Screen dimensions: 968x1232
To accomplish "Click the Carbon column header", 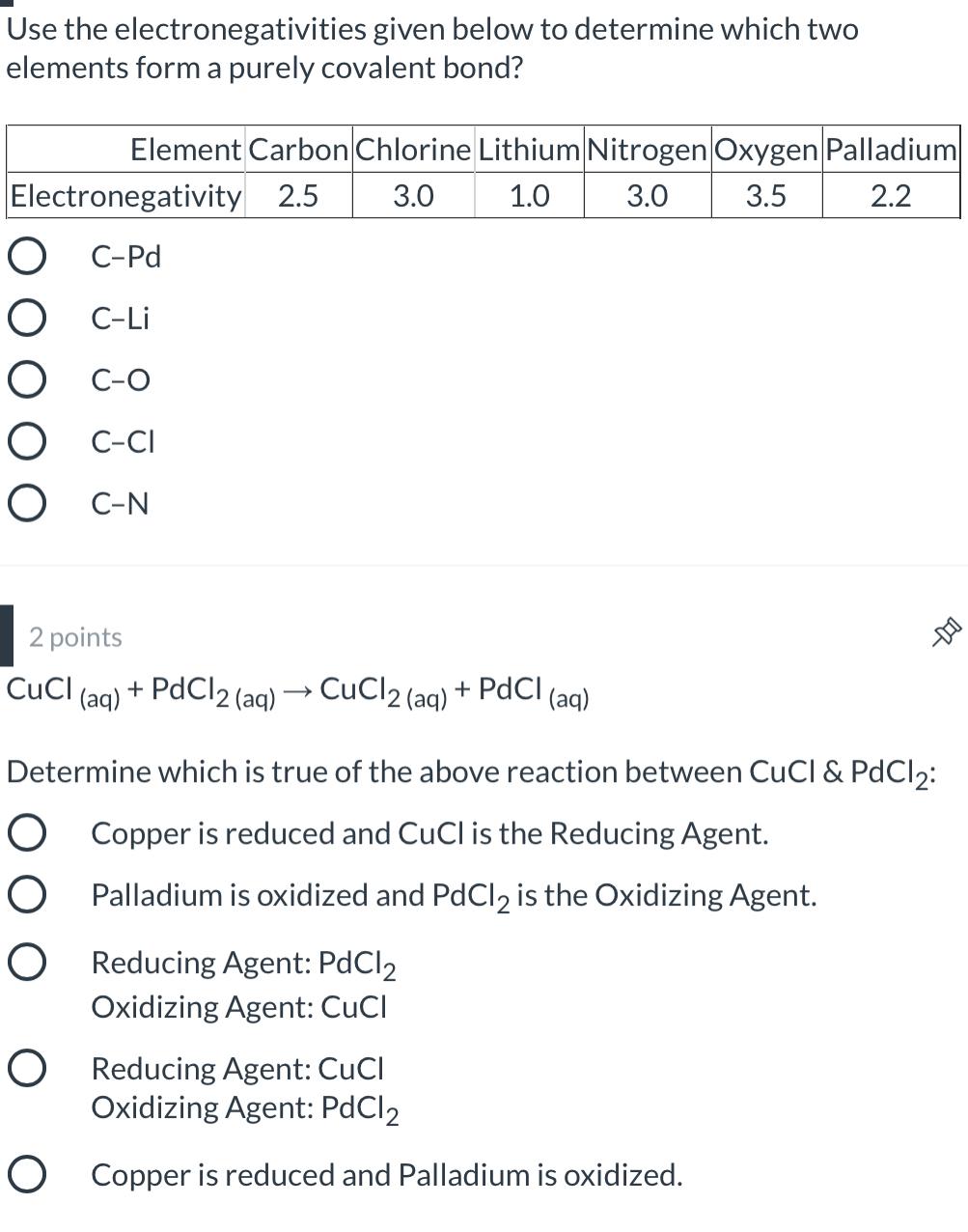I will (298, 149).
